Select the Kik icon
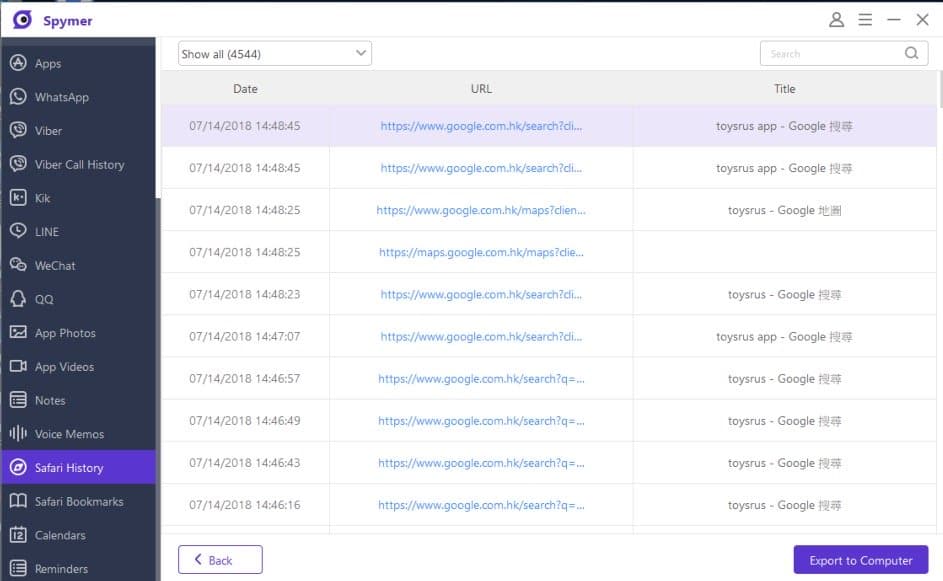 pyautogui.click(x=18, y=197)
